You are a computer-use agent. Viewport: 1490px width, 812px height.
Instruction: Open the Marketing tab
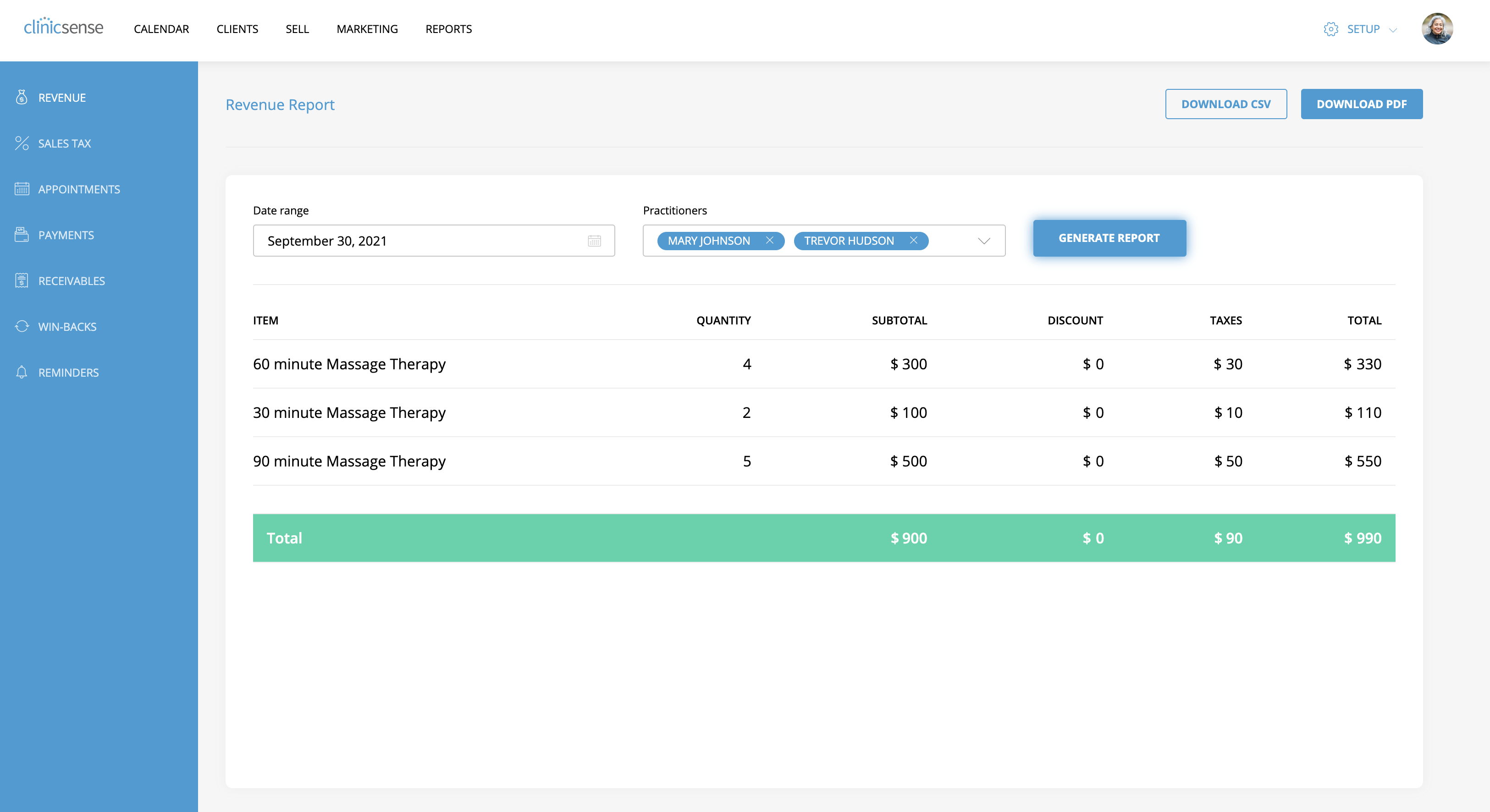click(367, 29)
